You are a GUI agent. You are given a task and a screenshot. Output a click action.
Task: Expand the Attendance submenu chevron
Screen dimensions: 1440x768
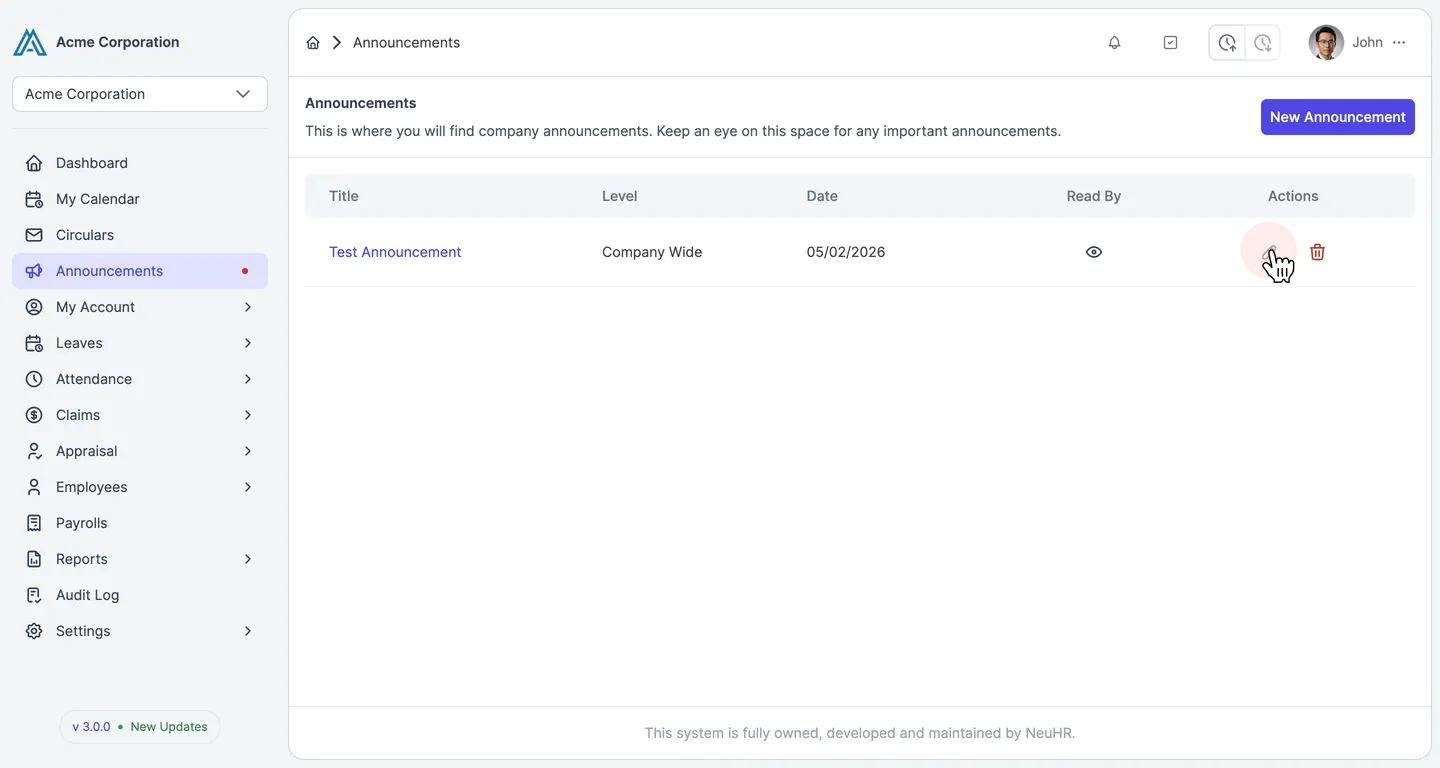coord(248,379)
